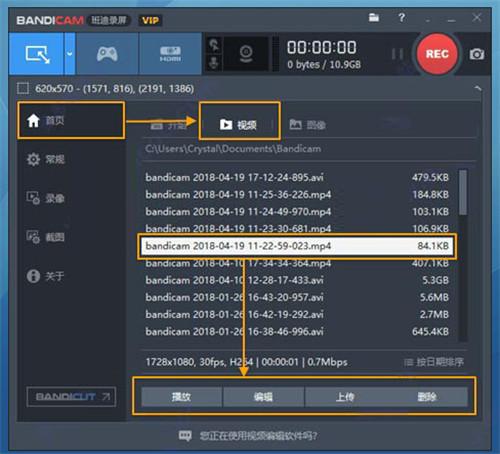Select screen recording mode icon
The width and height of the screenshot is (500, 454).
point(37,54)
